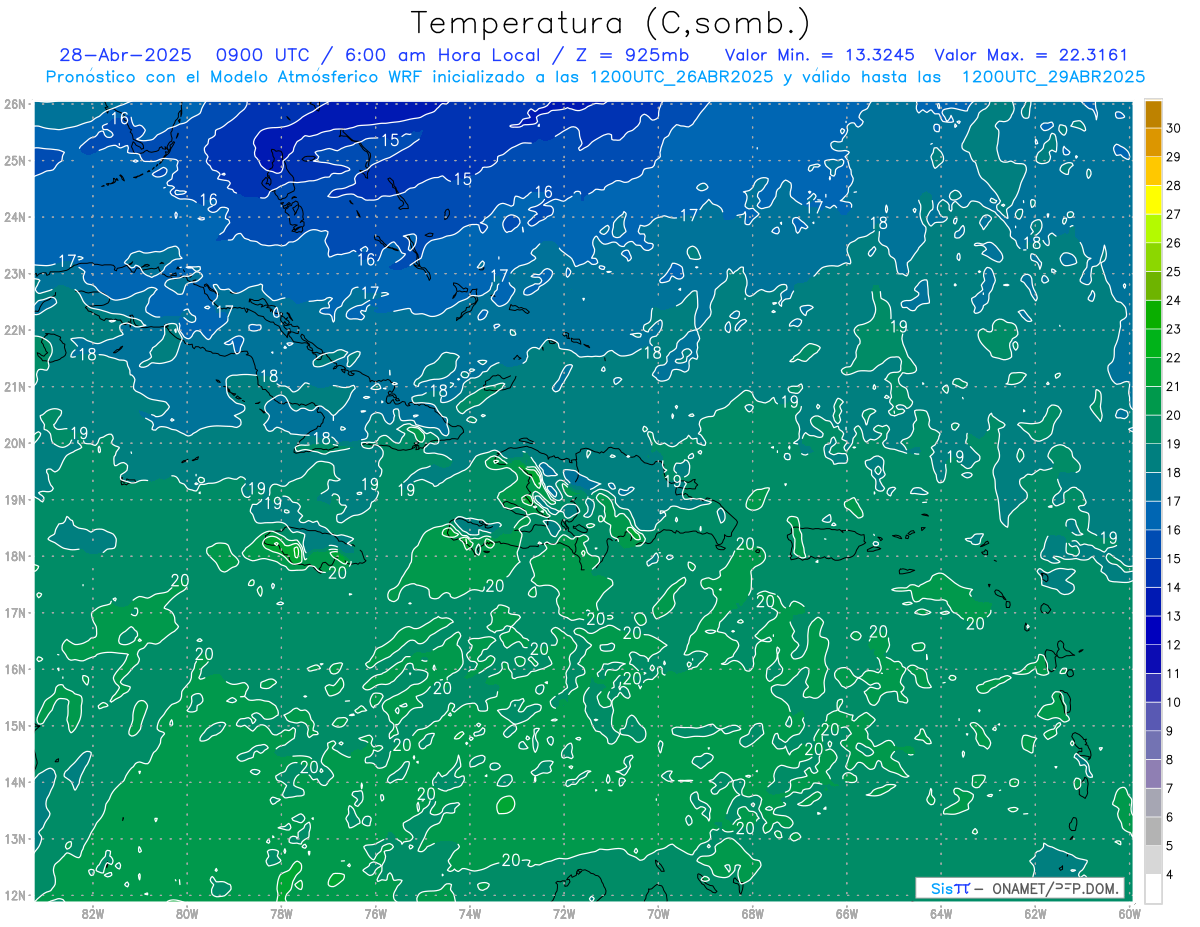Click the "76W" longitude axis label
Image resolution: width=1200 pixels, height=927 pixels.
[x=375, y=913]
